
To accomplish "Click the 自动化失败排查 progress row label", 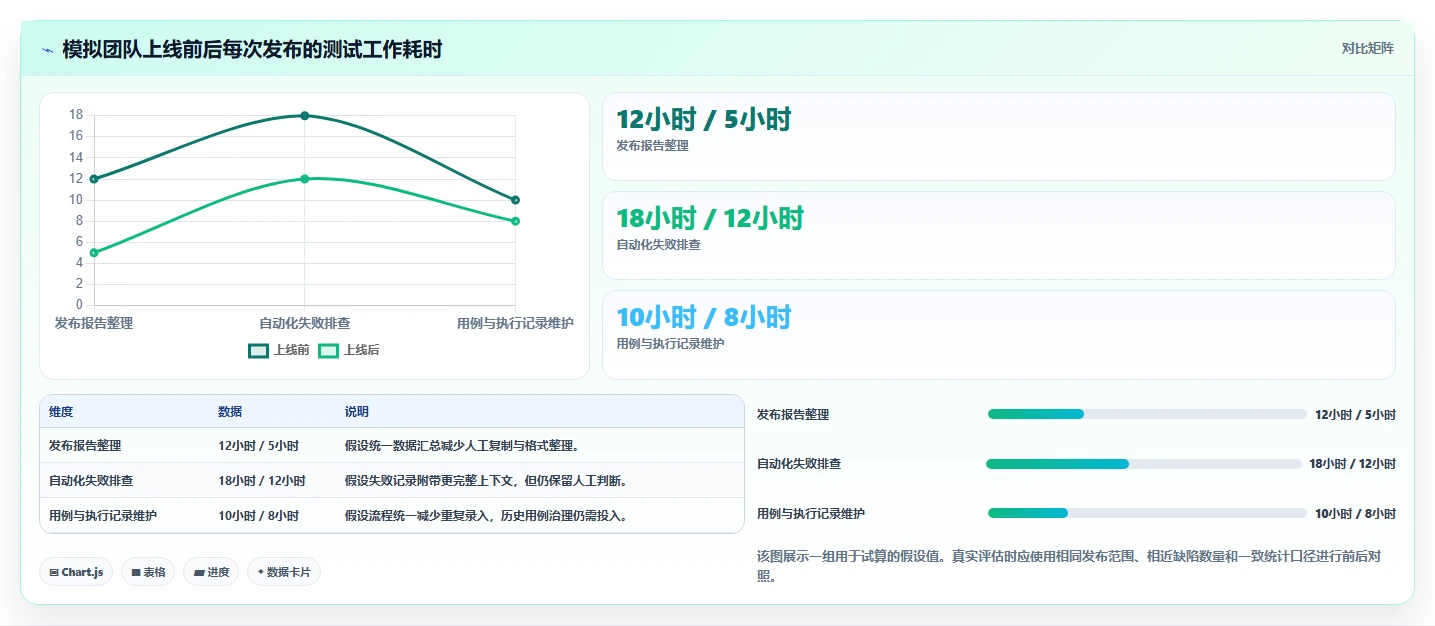I will tap(799, 464).
